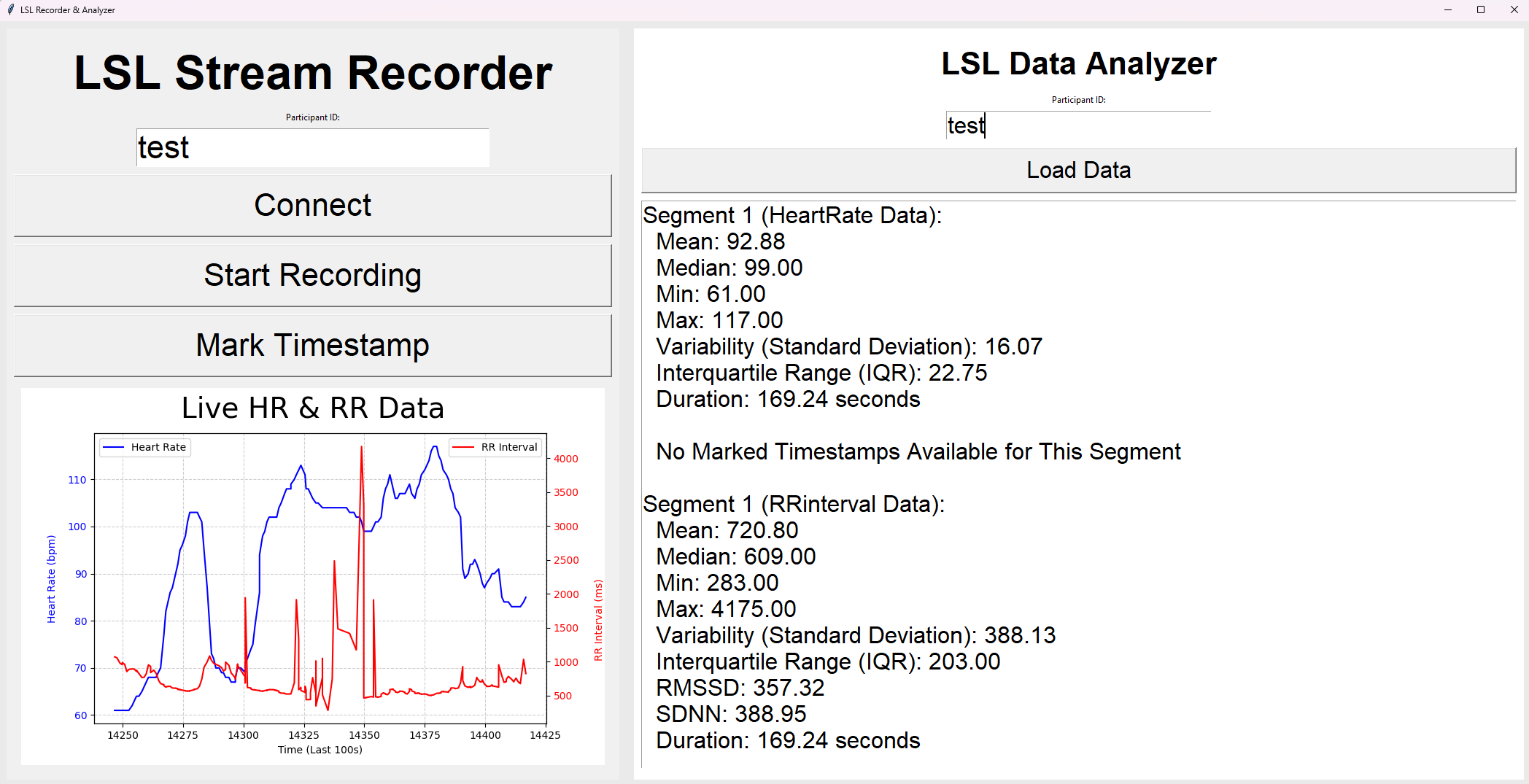Focus the Recorder Participant ID field
1529x784 pixels.
coord(312,147)
